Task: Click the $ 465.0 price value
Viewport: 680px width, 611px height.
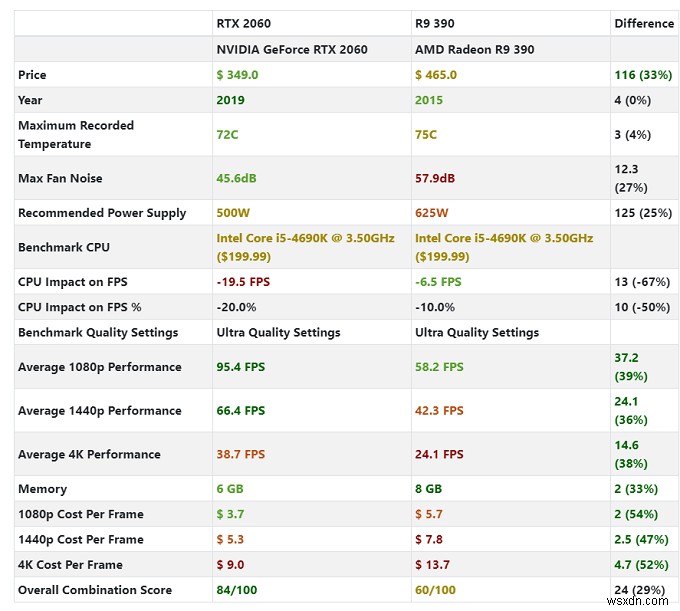Action: point(436,75)
